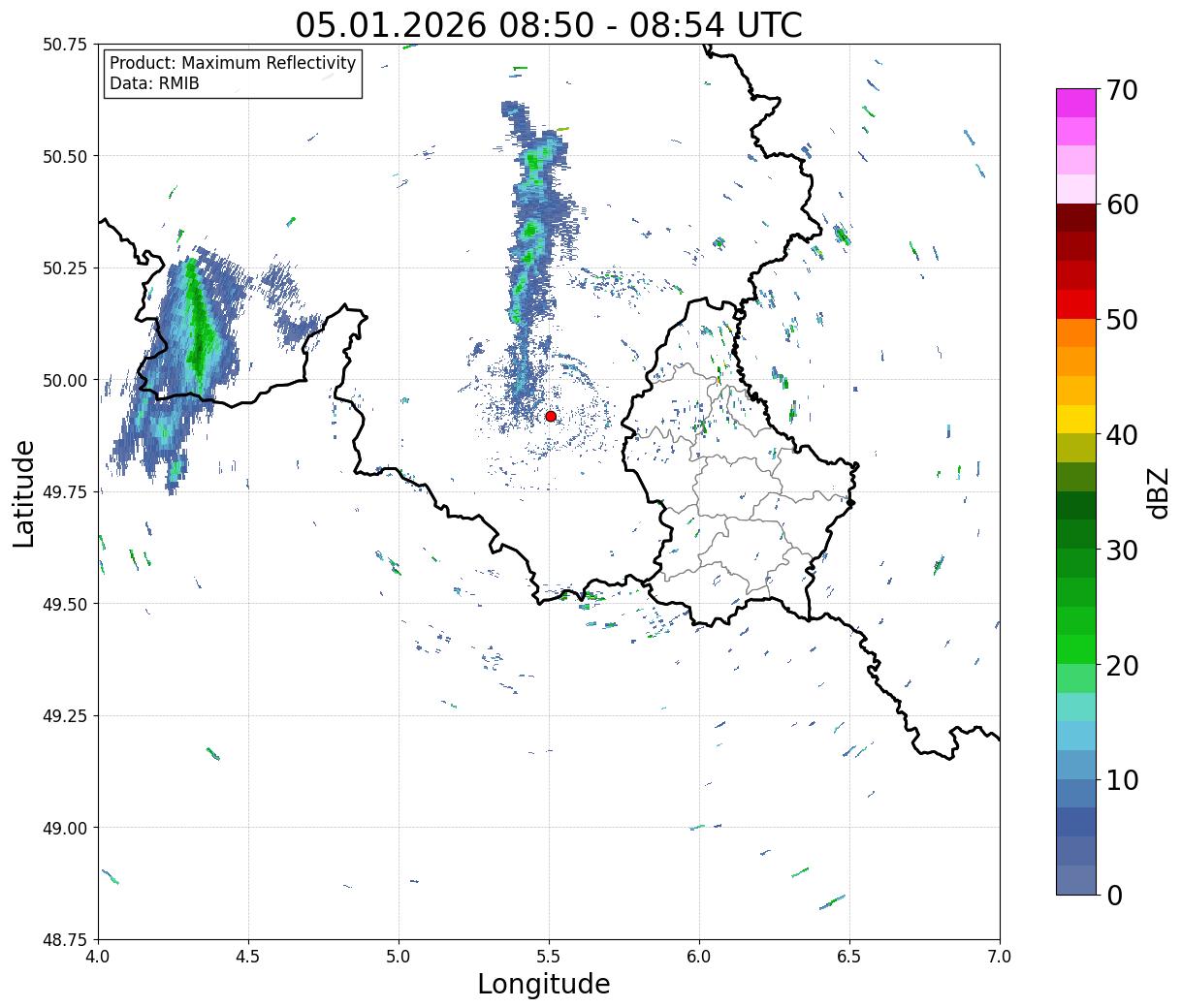Click the latitude tick label 50.25
Image resolution: width=1182 pixels, height=1008 pixels.
click(x=65, y=268)
